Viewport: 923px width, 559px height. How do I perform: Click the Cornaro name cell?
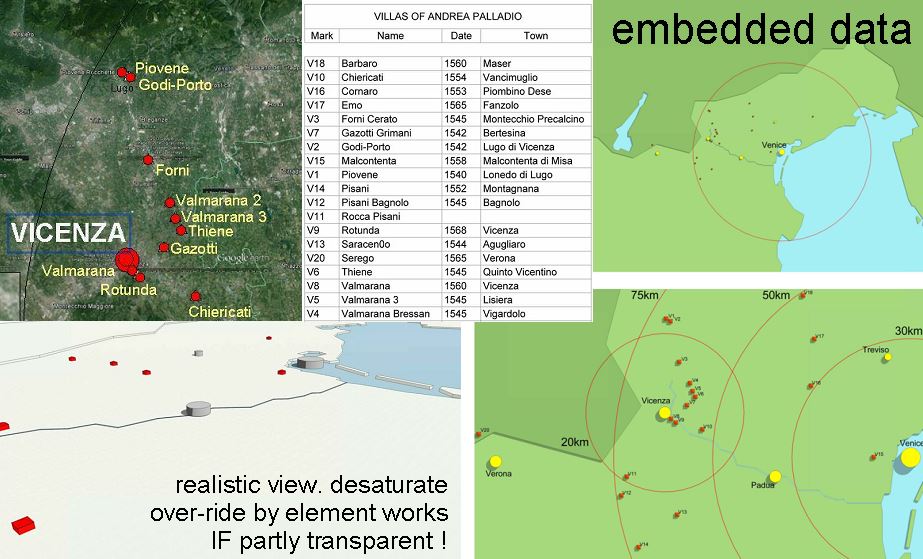point(390,91)
